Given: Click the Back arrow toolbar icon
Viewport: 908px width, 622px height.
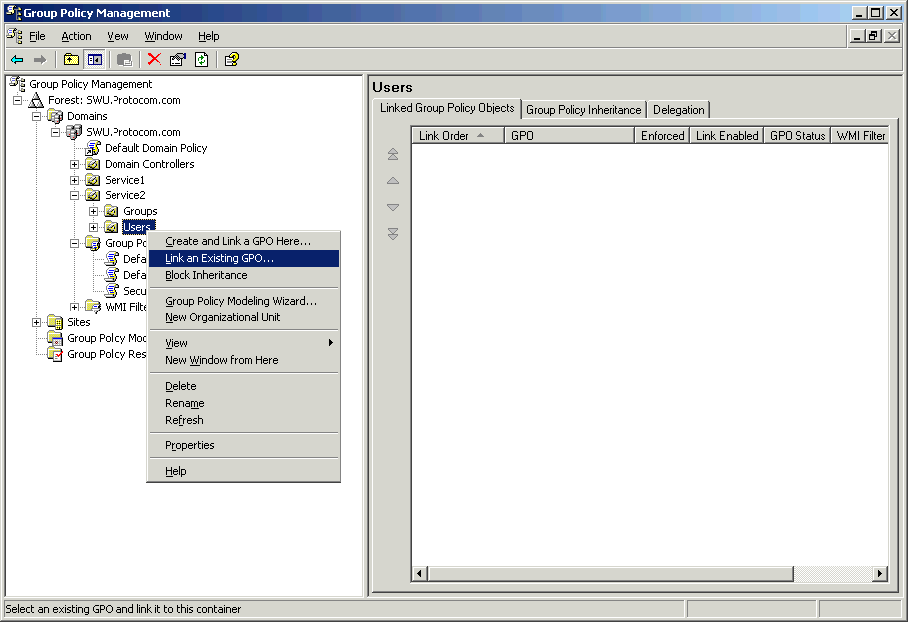Looking at the screenshot, I should coord(17,60).
